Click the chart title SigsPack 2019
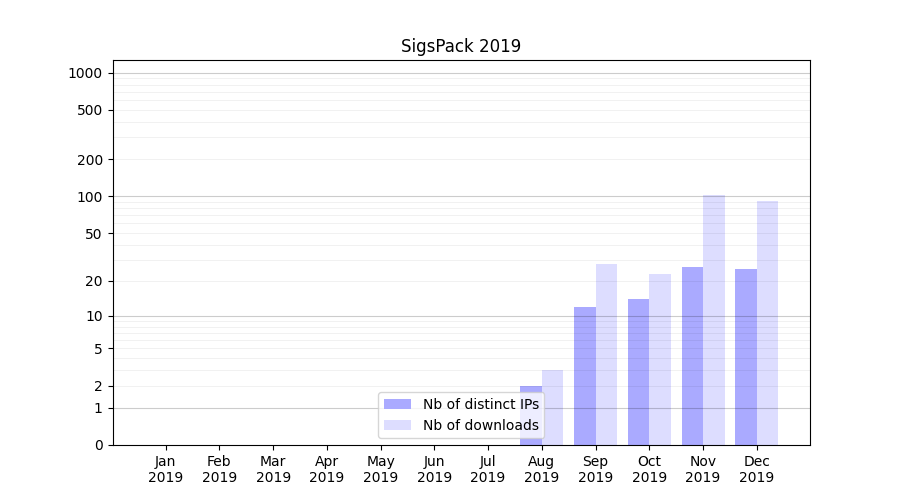 click(x=460, y=46)
